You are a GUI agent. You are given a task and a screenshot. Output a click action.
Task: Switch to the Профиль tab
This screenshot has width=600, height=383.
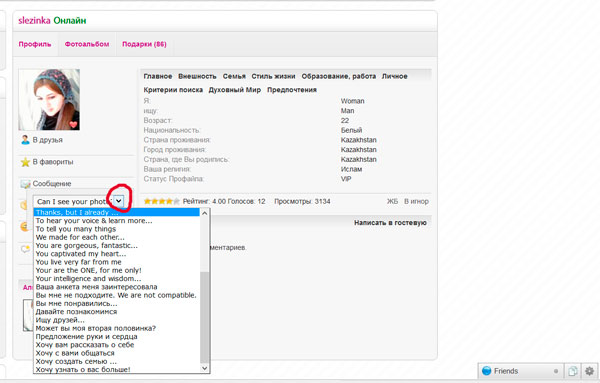tap(35, 44)
